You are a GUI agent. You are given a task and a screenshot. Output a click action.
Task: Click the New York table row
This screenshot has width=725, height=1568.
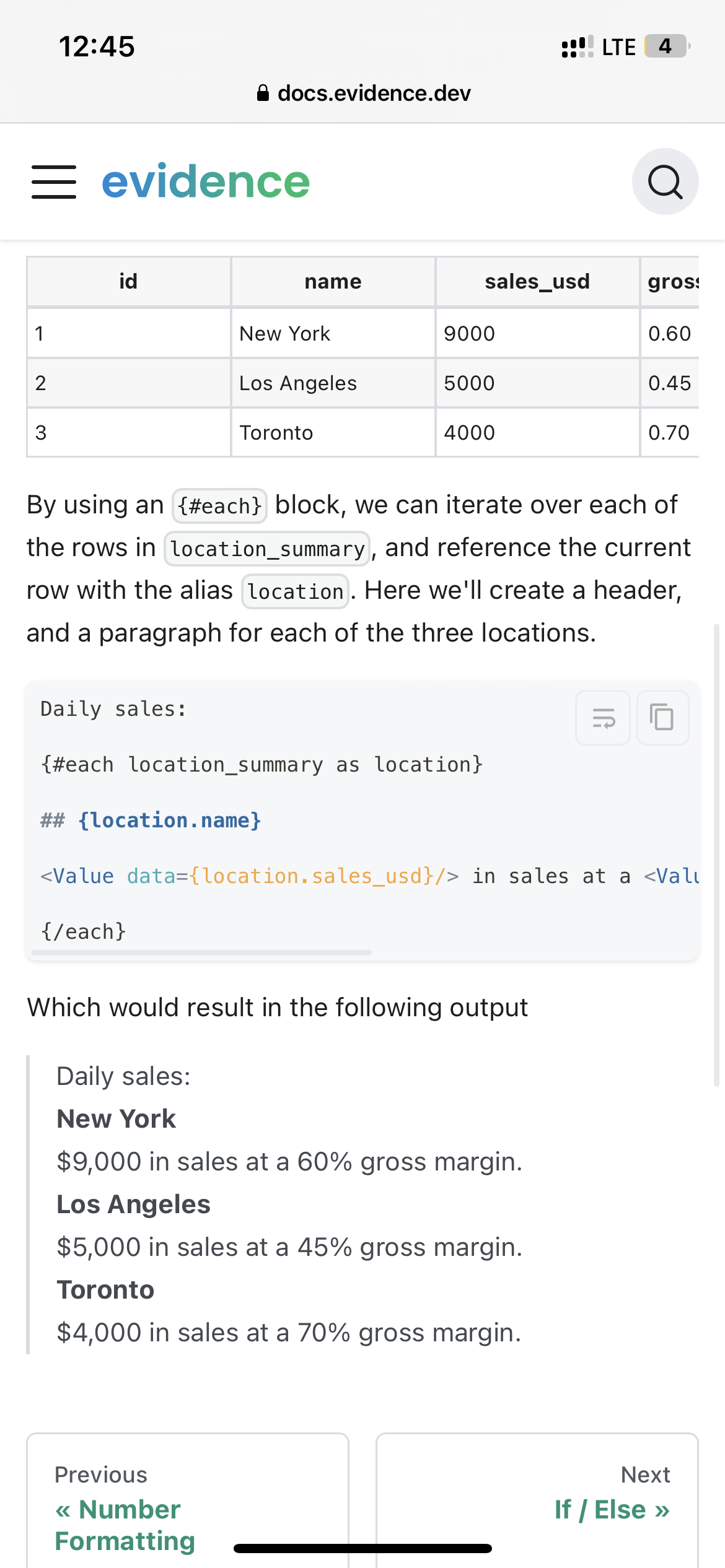coord(285,333)
